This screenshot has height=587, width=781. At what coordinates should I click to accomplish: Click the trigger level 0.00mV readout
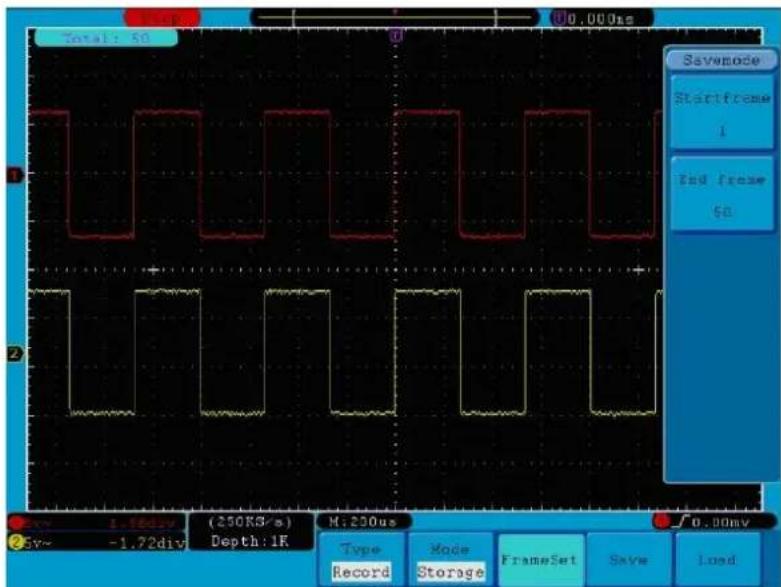[x=720, y=523]
